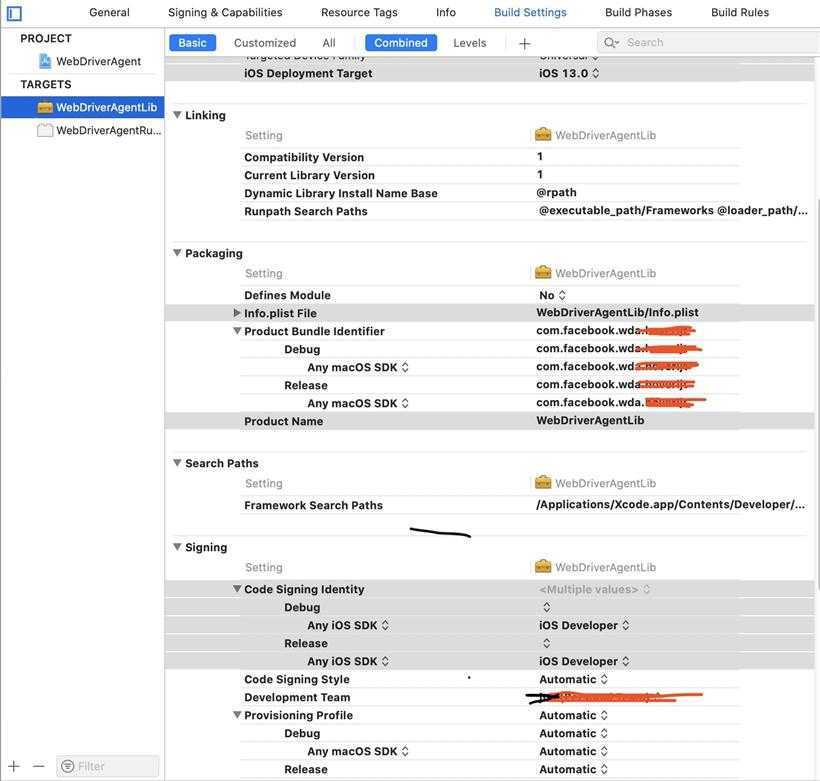Open the Build Phases tab
The height and width of the screenshot is (781, 820).
point(639,13)
